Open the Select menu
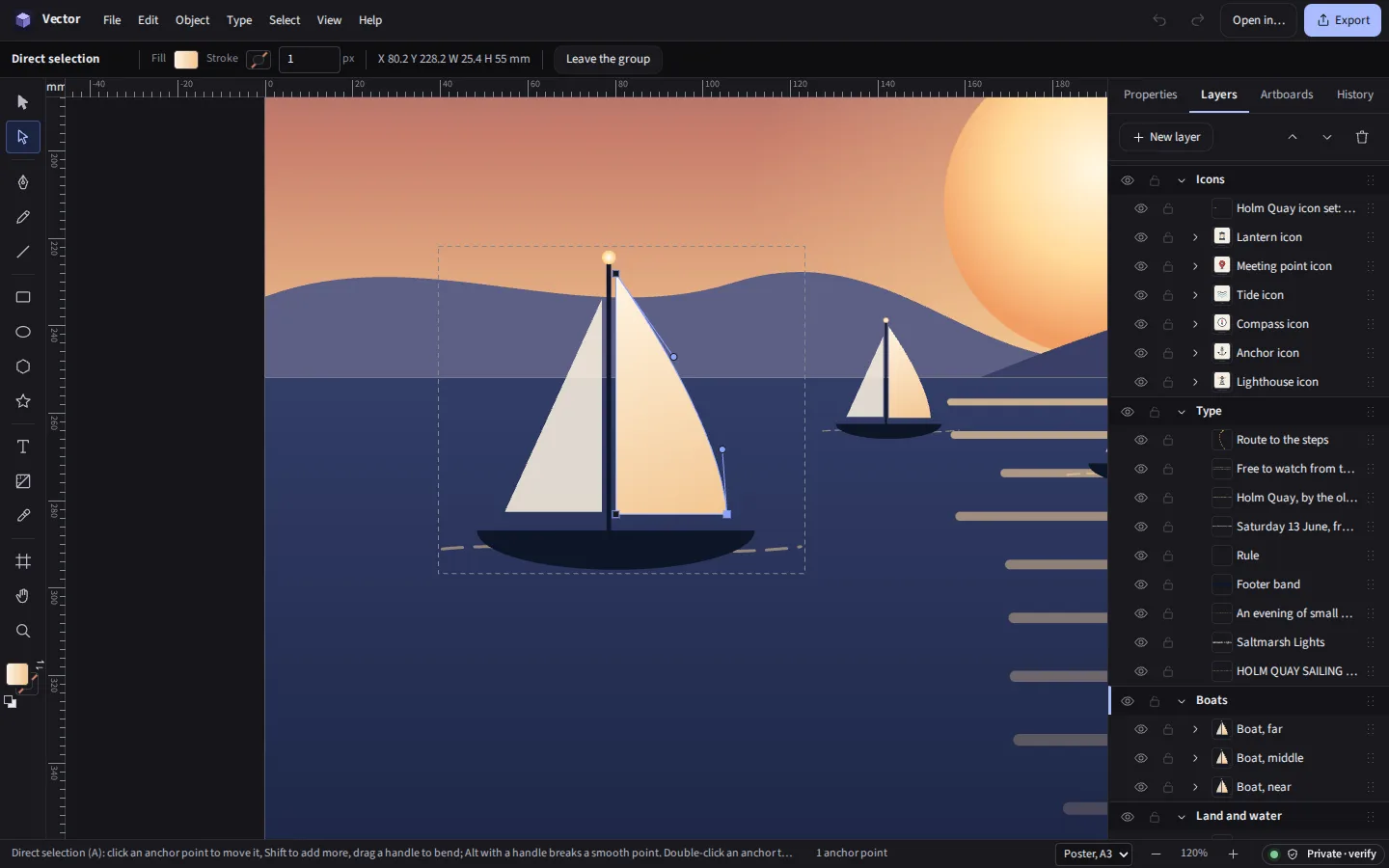 tap(285, 20)
